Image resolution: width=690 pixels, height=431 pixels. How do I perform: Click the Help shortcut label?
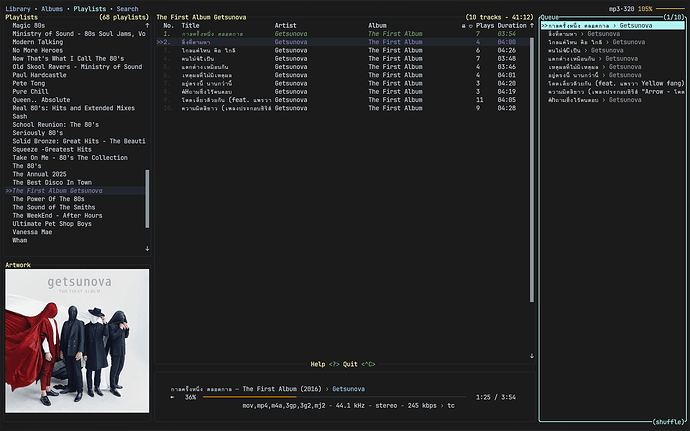point(318,364)
